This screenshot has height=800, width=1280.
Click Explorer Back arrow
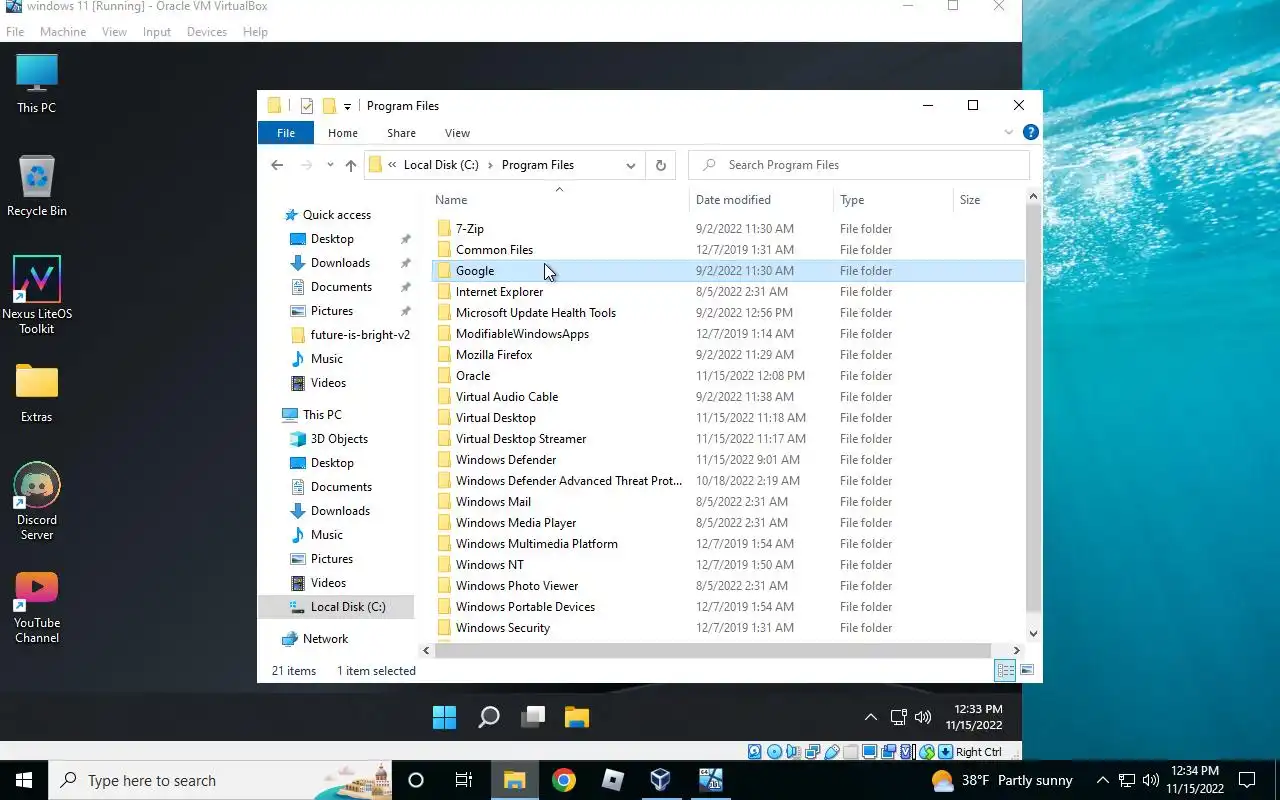[x=277, y=165]
